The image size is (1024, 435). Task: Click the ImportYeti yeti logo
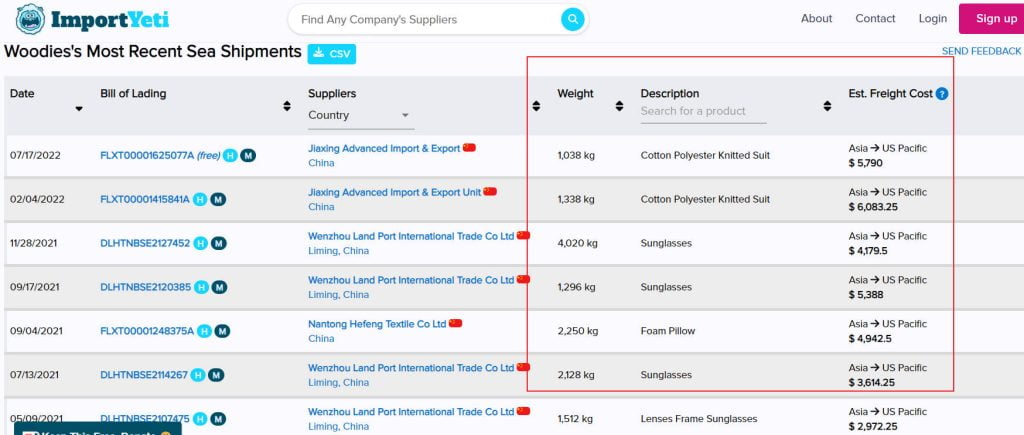30,19
